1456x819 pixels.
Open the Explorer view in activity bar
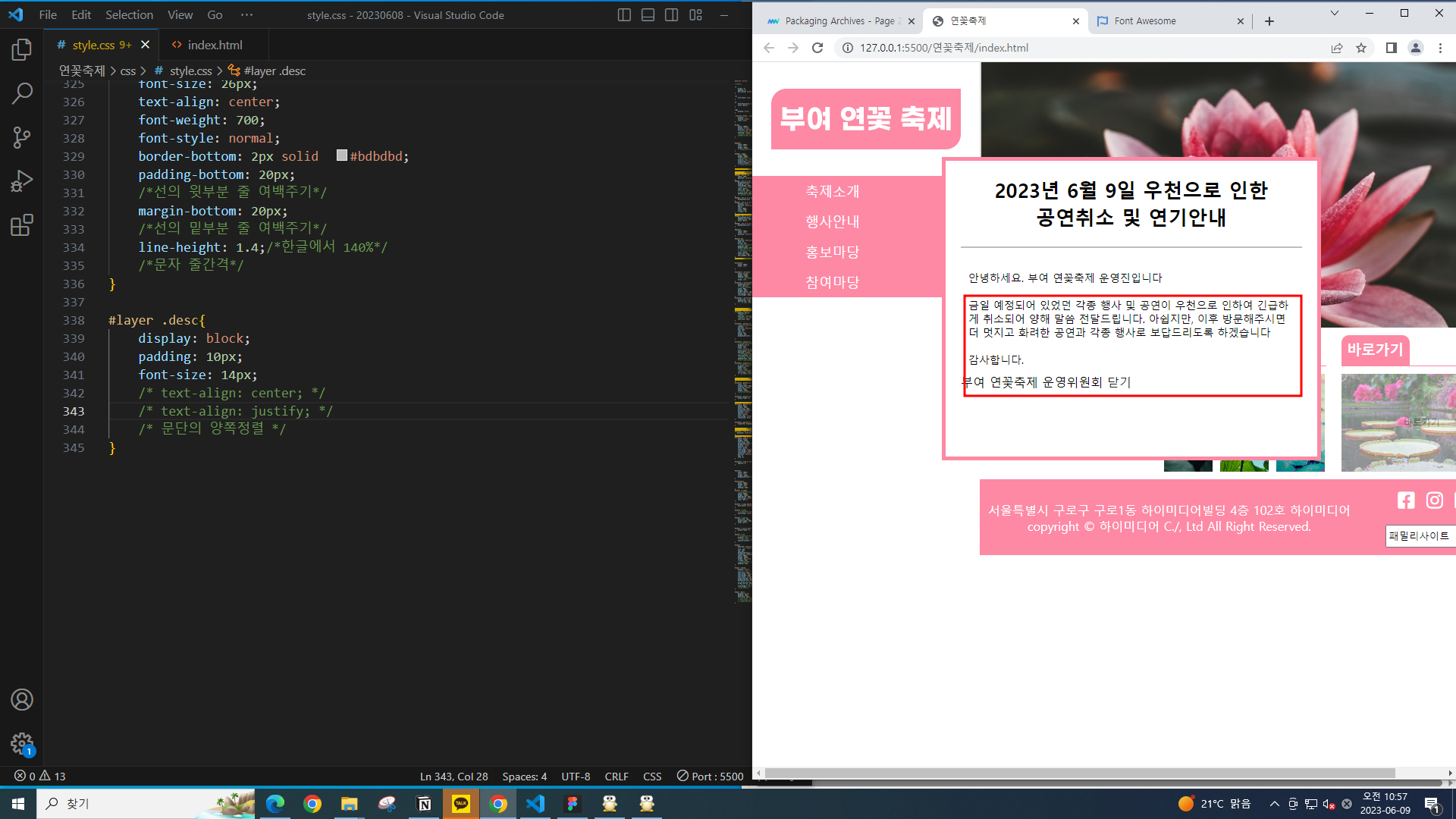22,50
